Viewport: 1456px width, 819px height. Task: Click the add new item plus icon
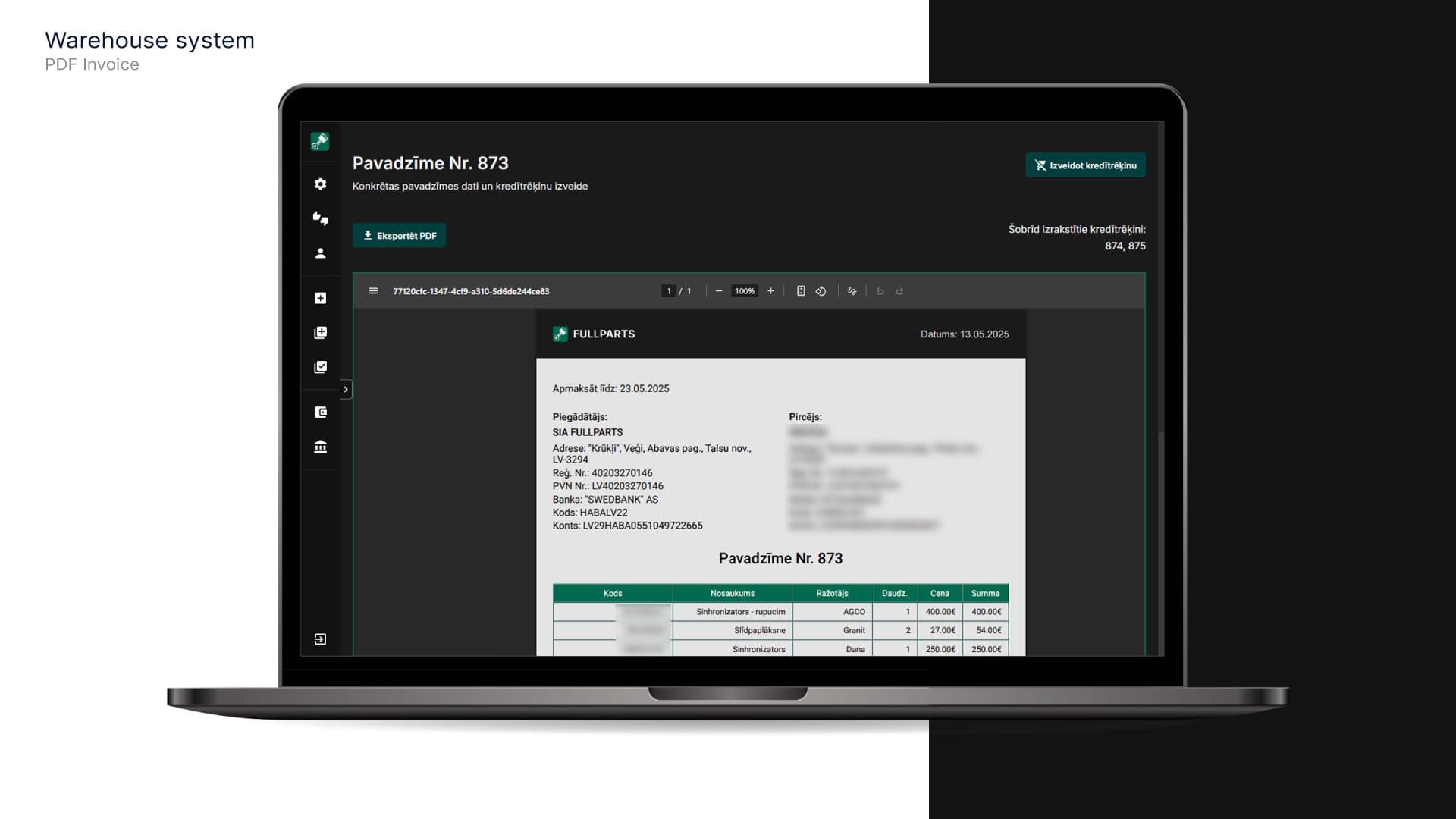(x=320, y=298)
